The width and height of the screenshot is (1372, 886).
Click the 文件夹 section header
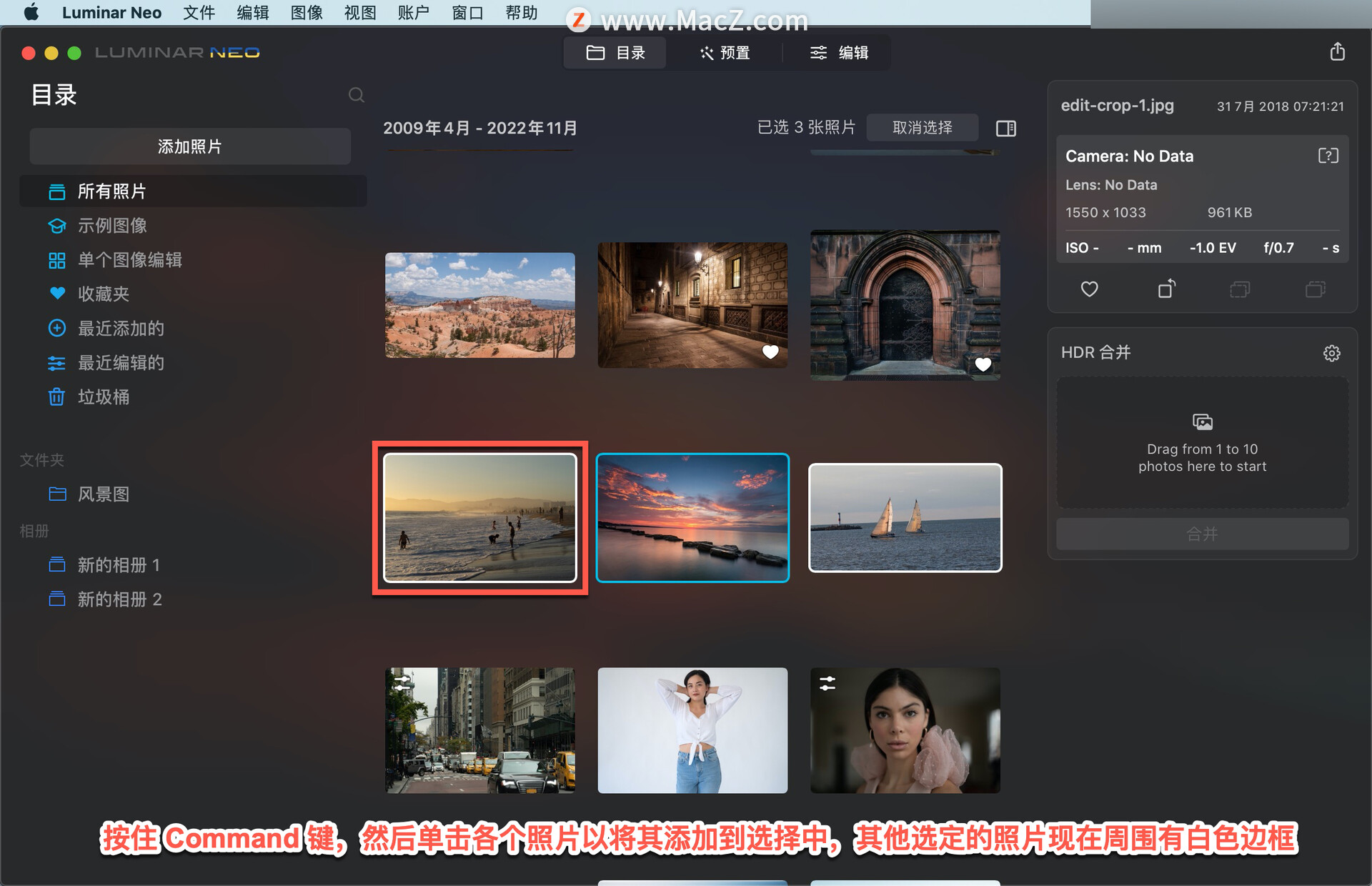coord(42,460)
